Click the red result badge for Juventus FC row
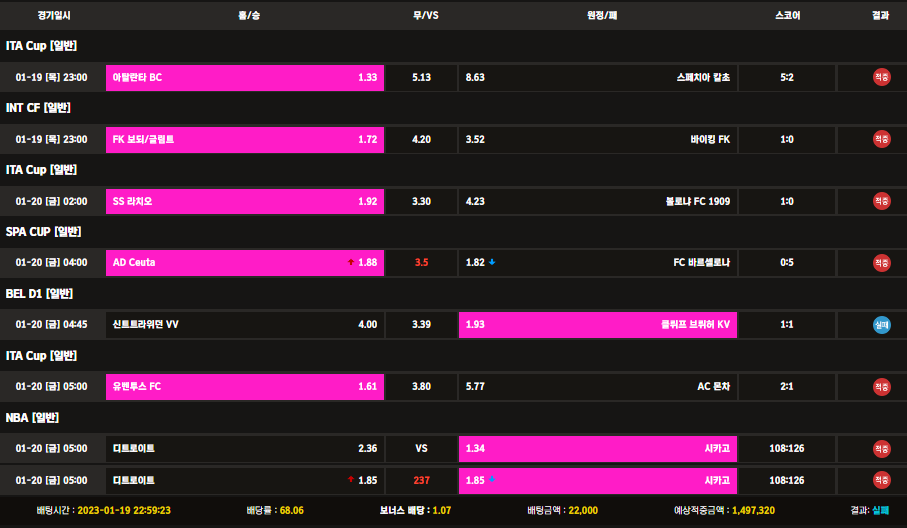The height and width of the screenshot is (528, 907). pos(881,387)
